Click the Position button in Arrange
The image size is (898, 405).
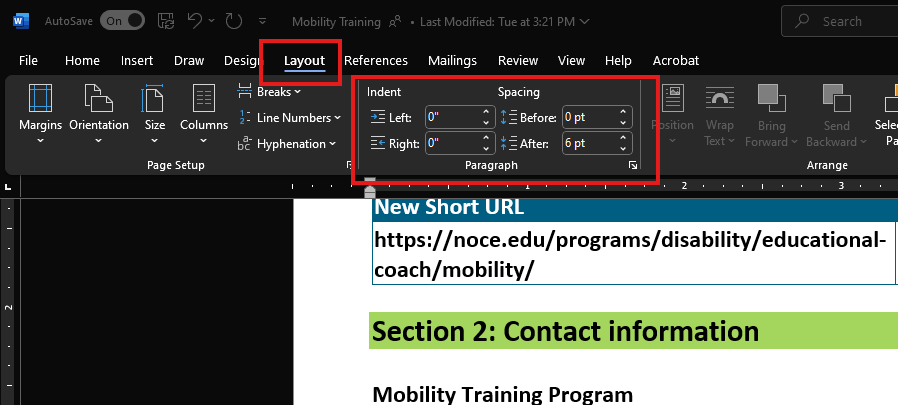click(x=672, y=115)
